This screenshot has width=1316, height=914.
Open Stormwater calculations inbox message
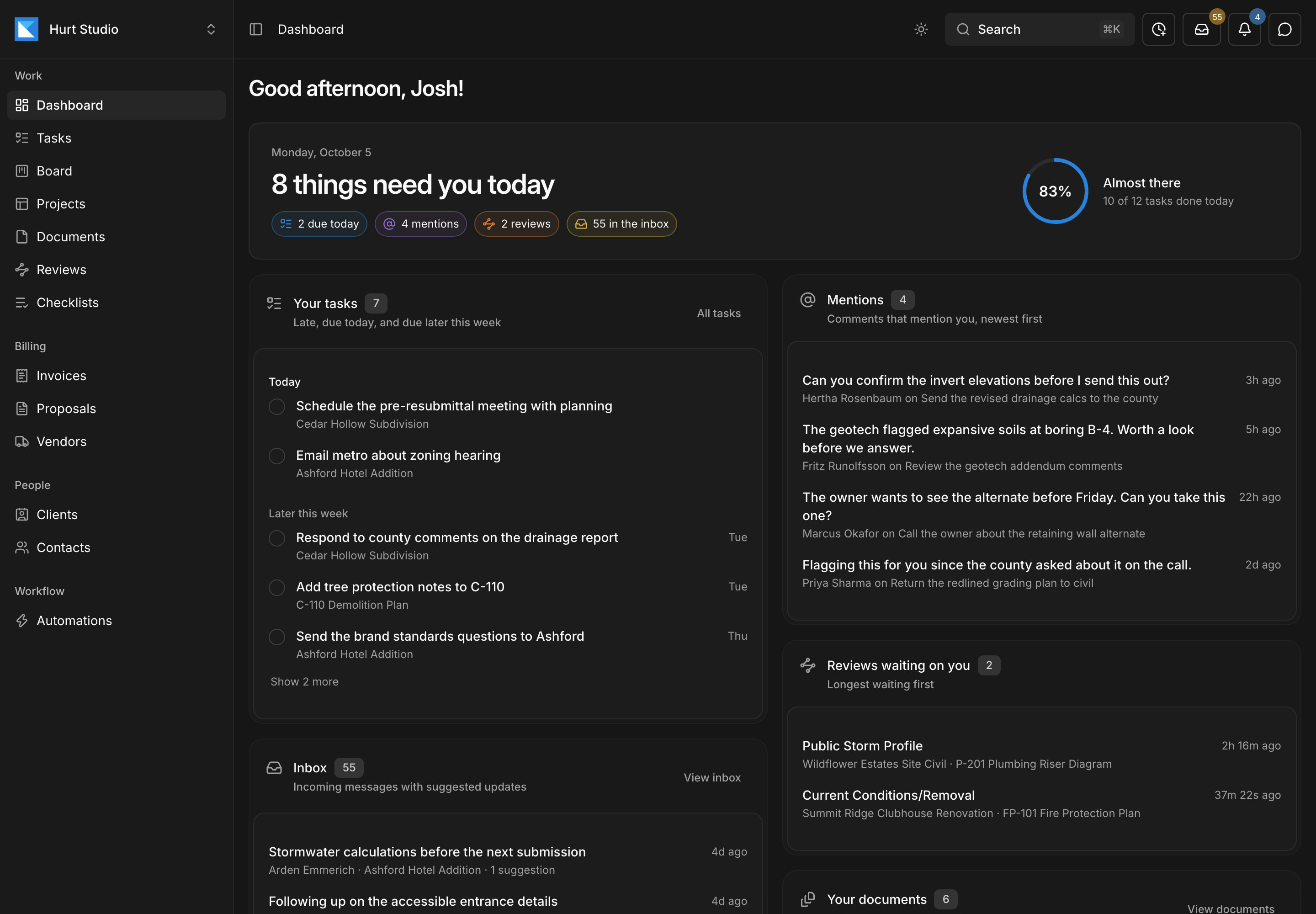tap(507, 860)
